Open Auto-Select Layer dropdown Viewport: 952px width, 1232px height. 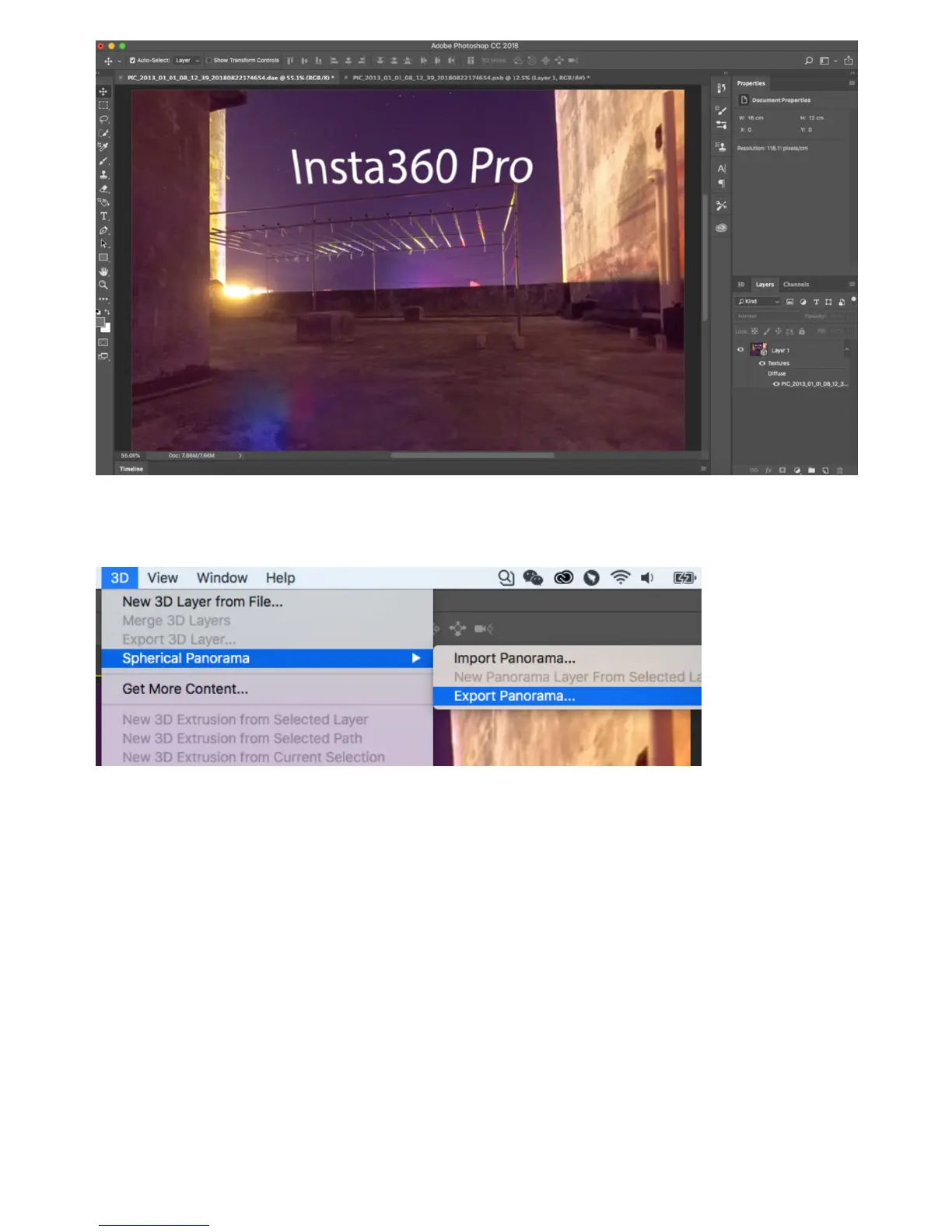point(187,60)
